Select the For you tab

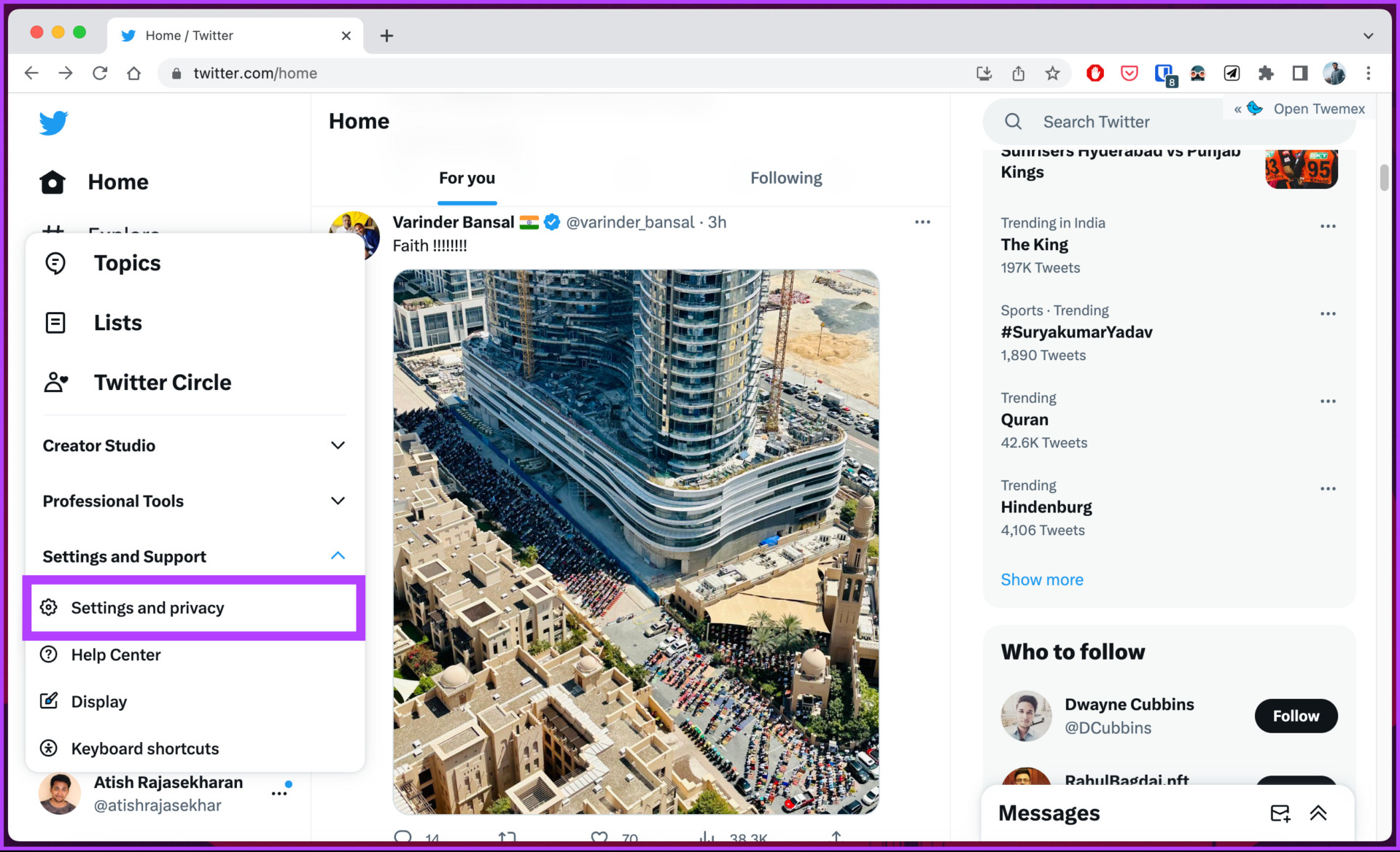(x=467, y=178)
